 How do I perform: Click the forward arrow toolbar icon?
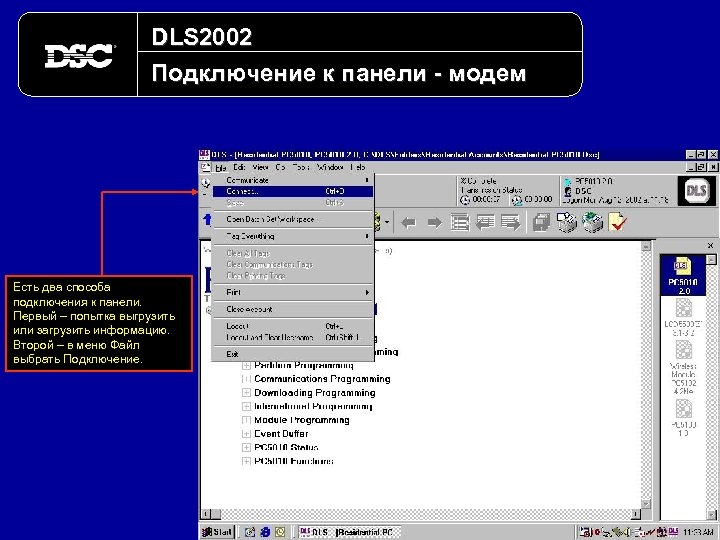pyautogui.click(x=434, y=223)
